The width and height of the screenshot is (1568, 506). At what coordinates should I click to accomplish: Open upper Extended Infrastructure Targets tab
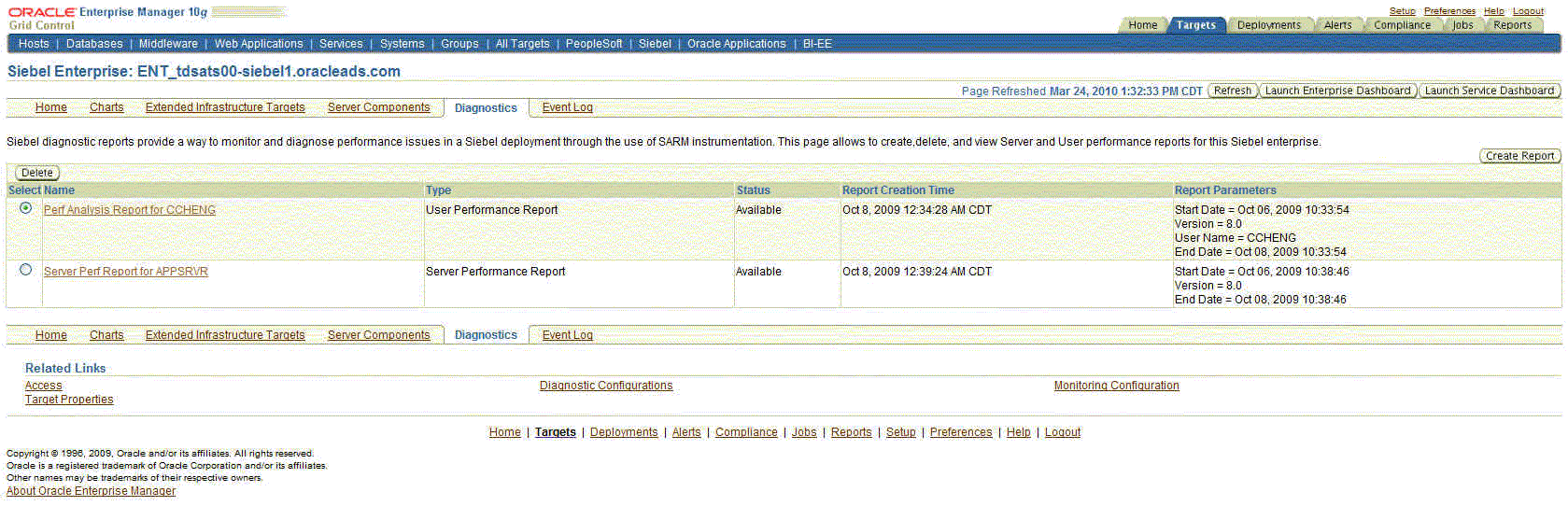[x=225, y=107]
